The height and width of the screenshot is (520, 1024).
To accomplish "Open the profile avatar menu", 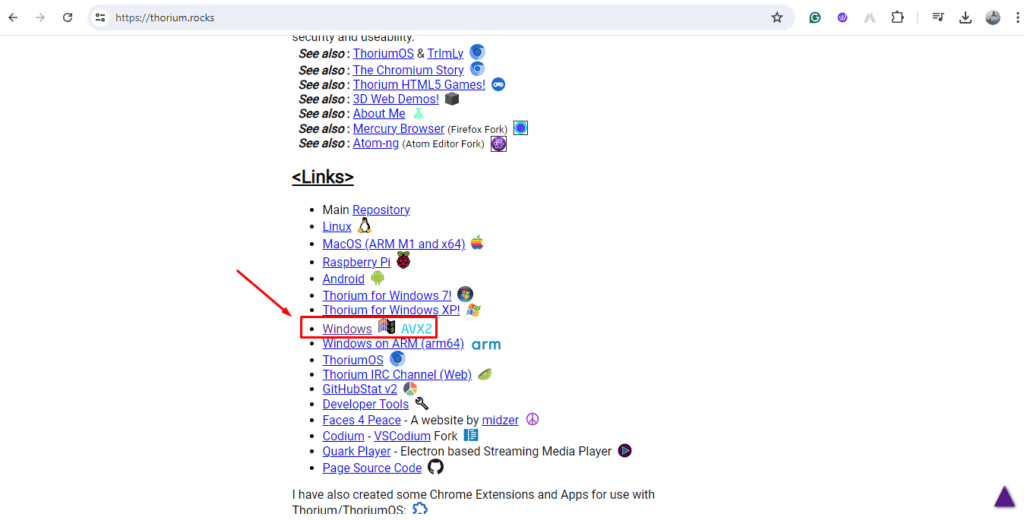I will click(x=993, y=18).
